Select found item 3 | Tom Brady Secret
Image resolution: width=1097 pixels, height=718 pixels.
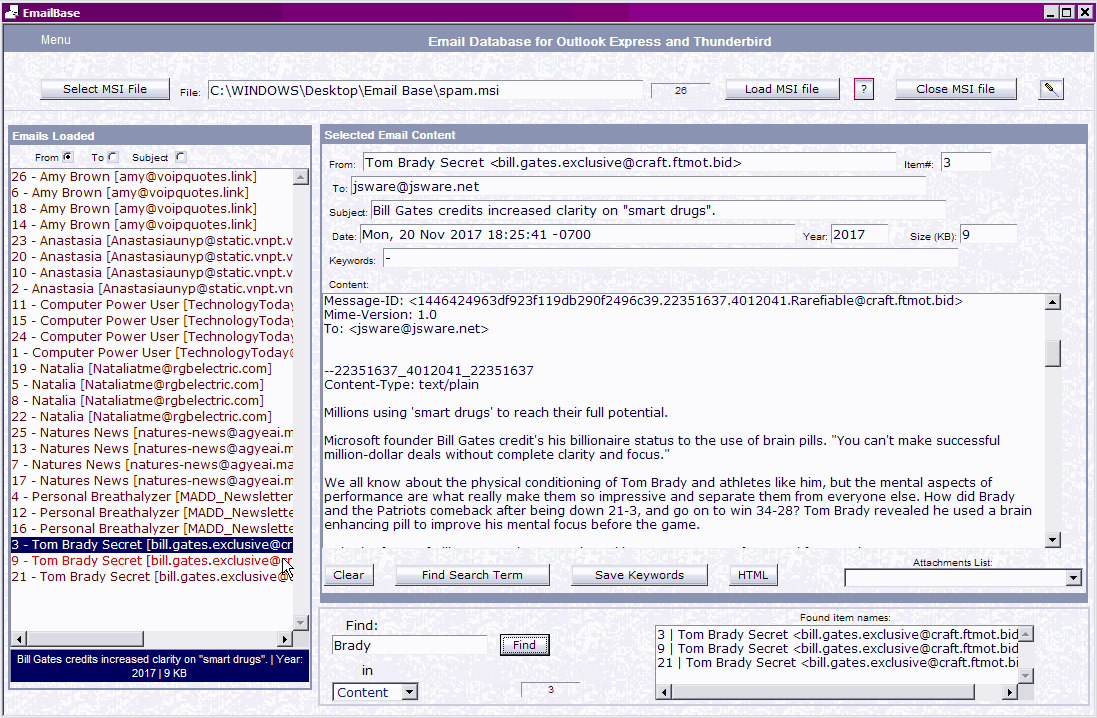point(837,635)
